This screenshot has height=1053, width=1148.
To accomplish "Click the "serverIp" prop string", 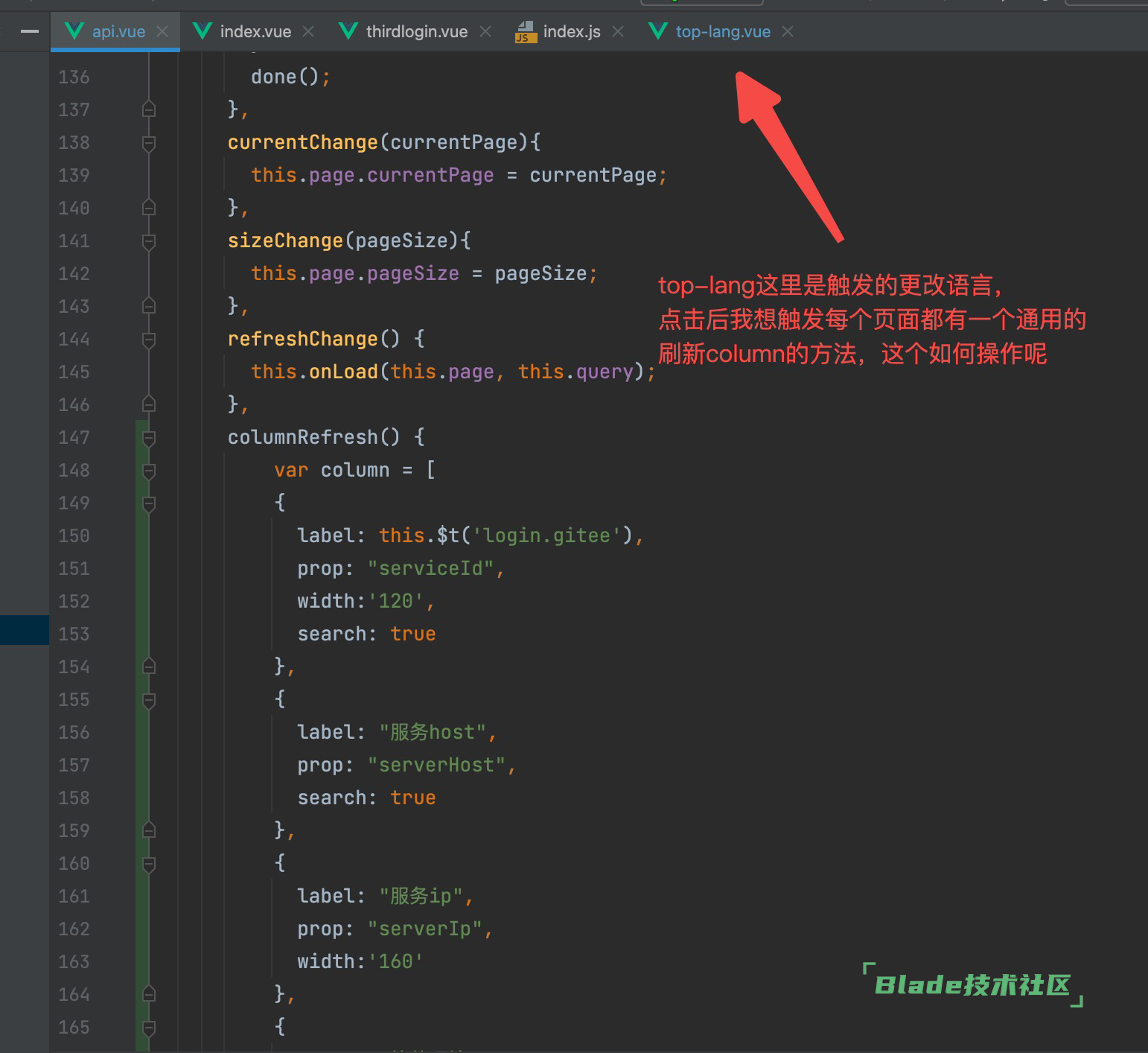I will coord(425,929).
